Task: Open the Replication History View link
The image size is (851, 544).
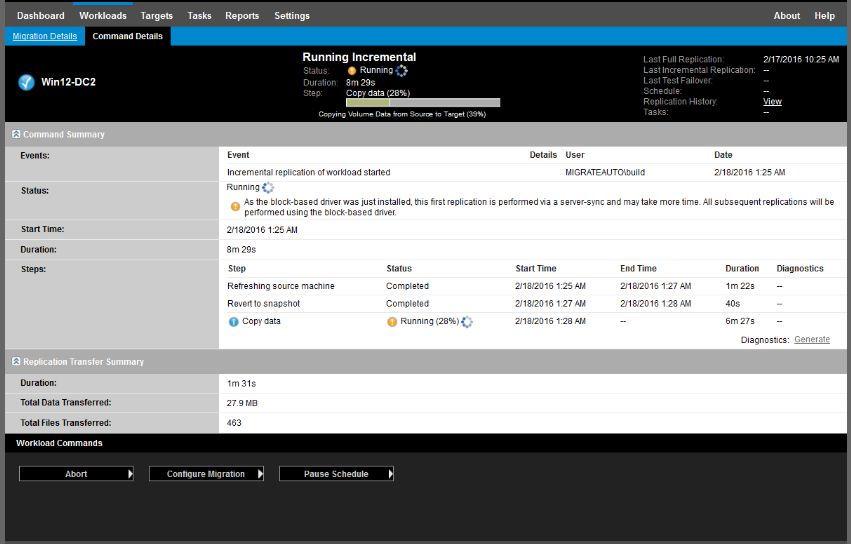Action: [x=772, y=102]
